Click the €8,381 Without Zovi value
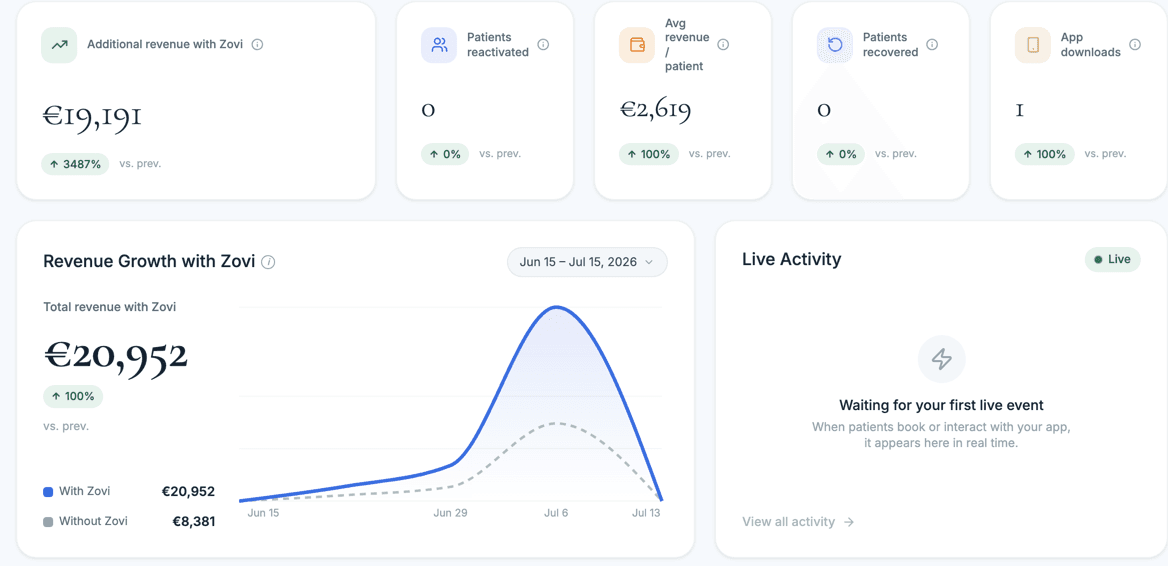Viewport: 1168px width, 566px height. [x=194, y=522]
